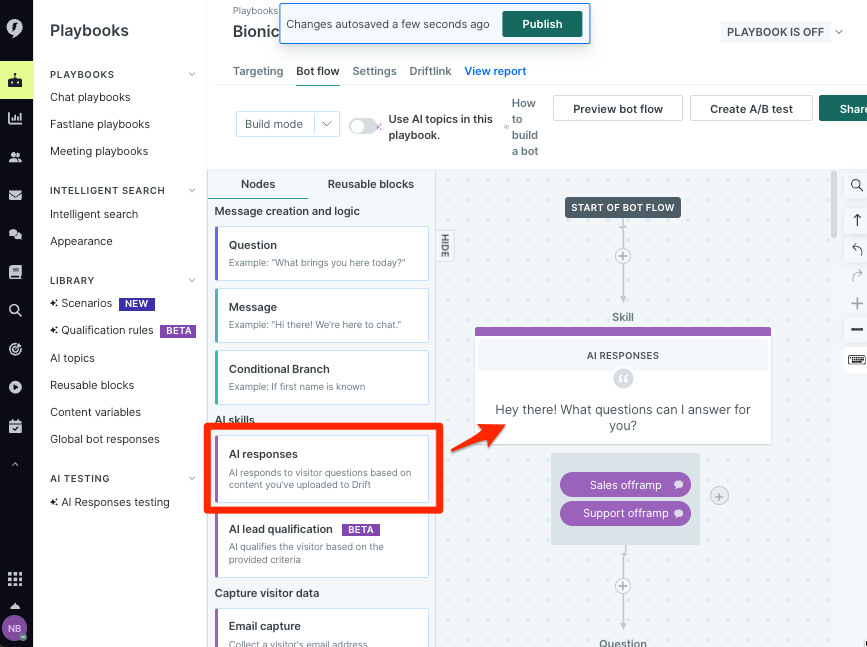Publish the playbook changes

542,23
